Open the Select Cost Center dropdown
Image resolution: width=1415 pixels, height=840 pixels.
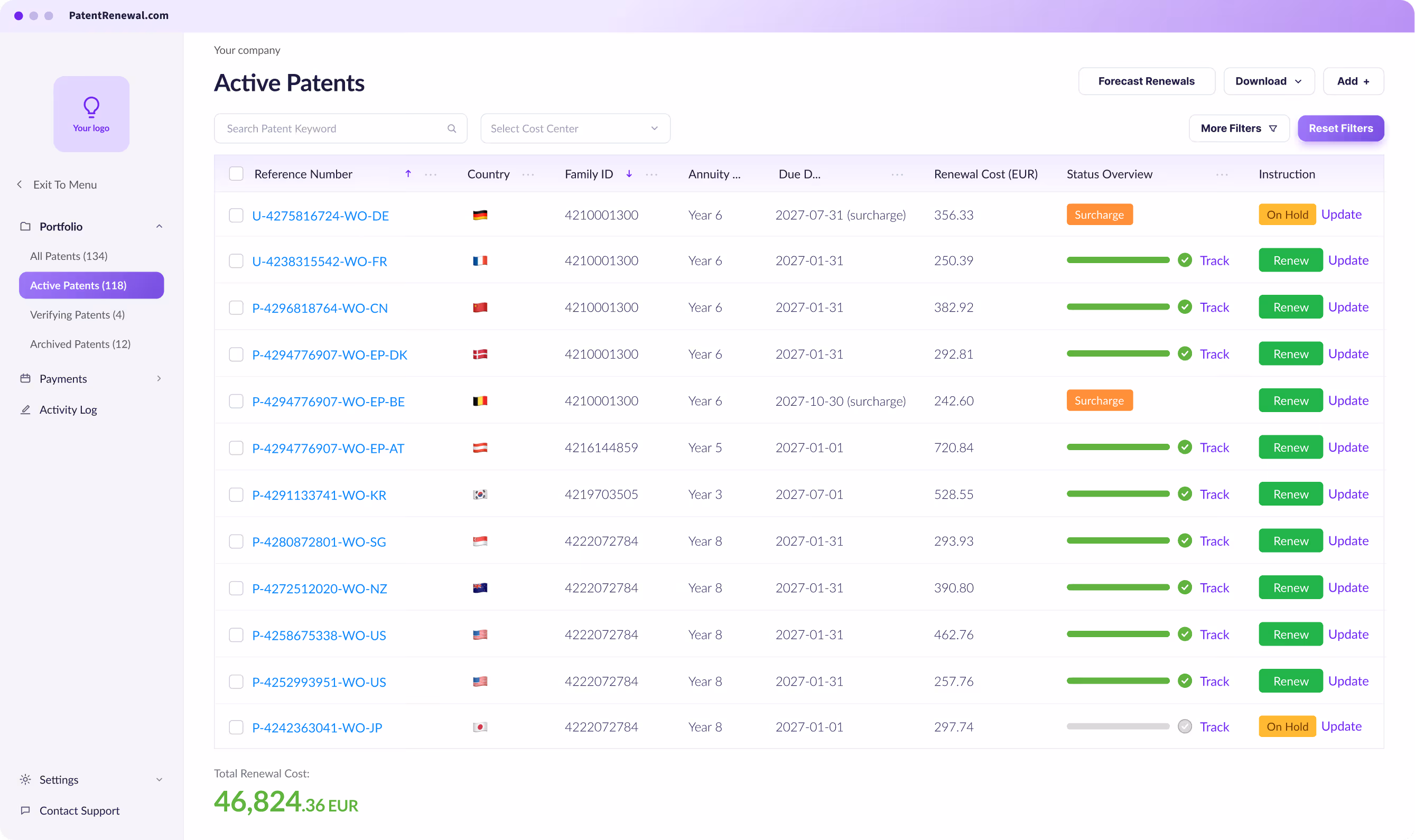(575, 128)
